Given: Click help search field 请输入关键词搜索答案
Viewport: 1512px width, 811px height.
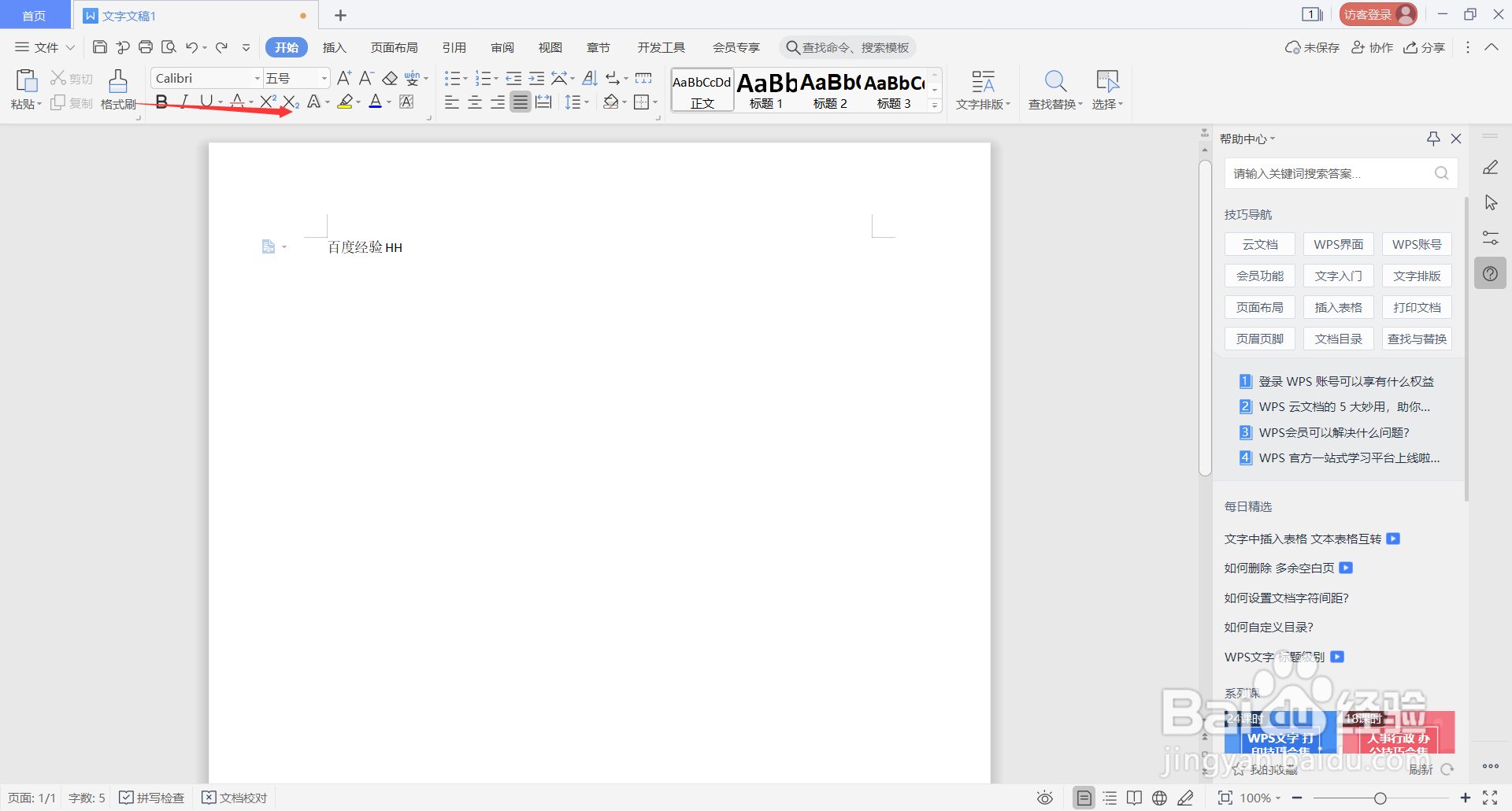Looking at the screenshot, I should tap(1340, 173).
